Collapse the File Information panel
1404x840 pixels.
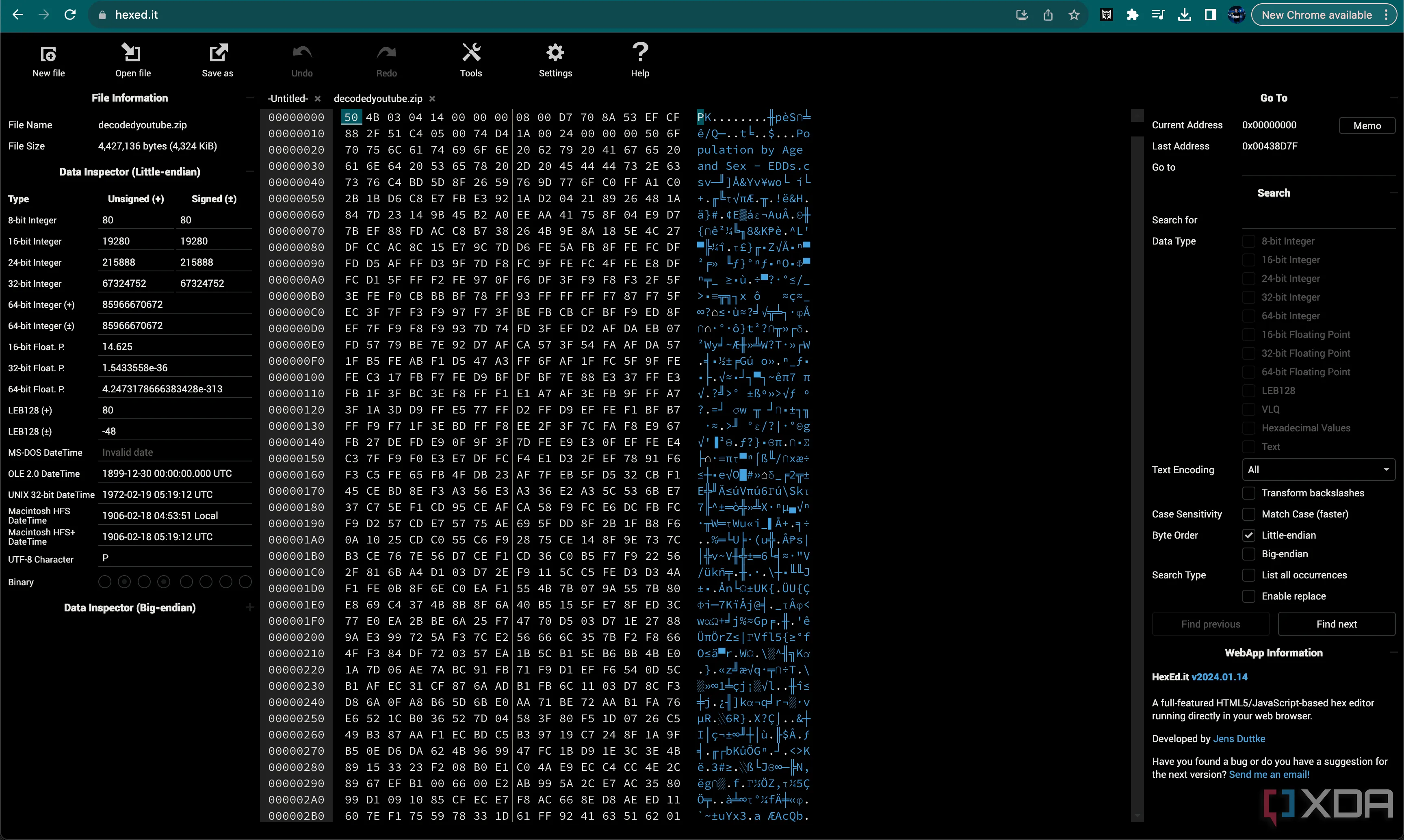point(250,98)
